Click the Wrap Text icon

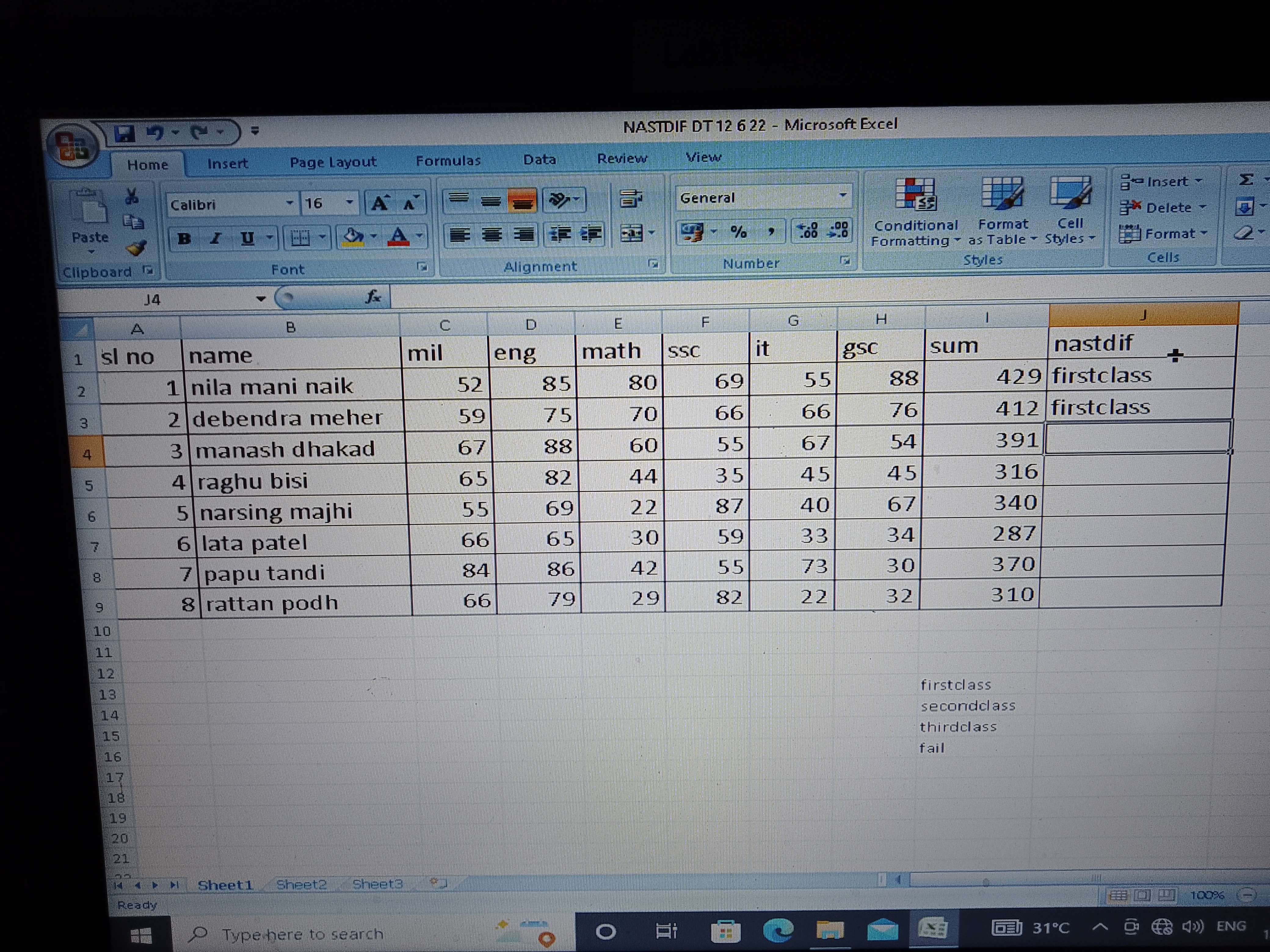(631, 199)
